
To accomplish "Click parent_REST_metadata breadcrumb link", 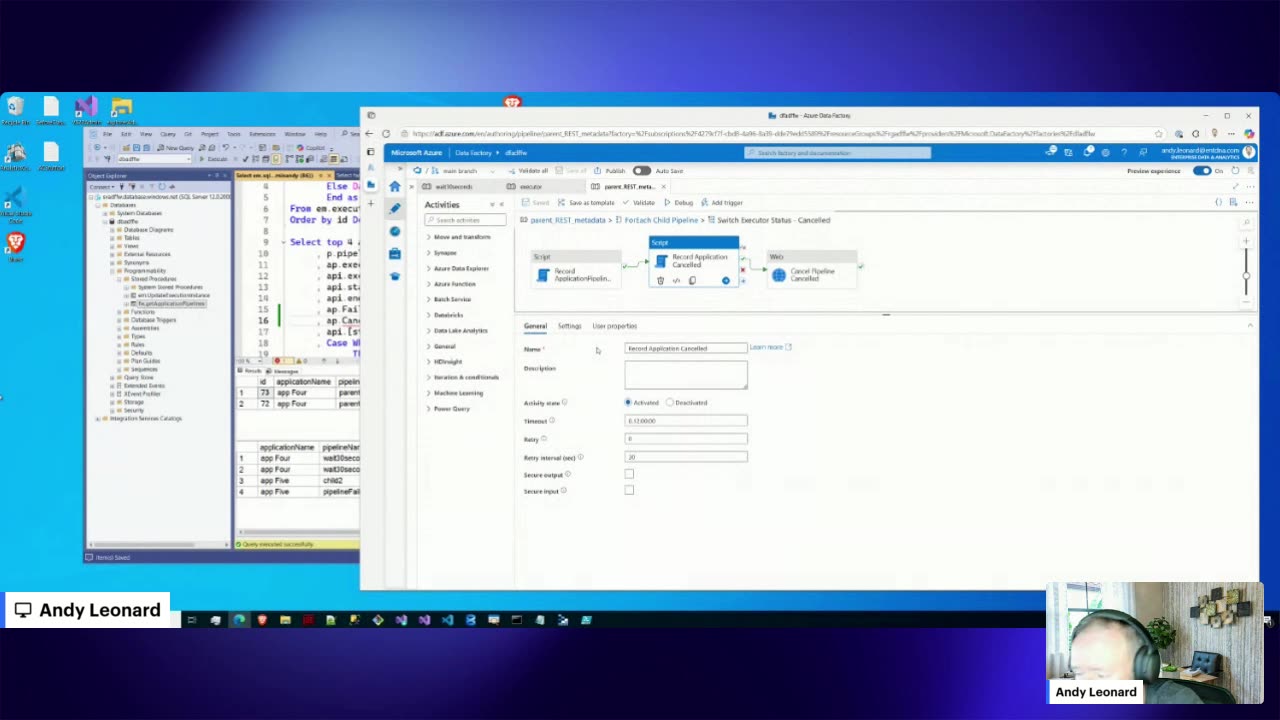I will point(568,220).
